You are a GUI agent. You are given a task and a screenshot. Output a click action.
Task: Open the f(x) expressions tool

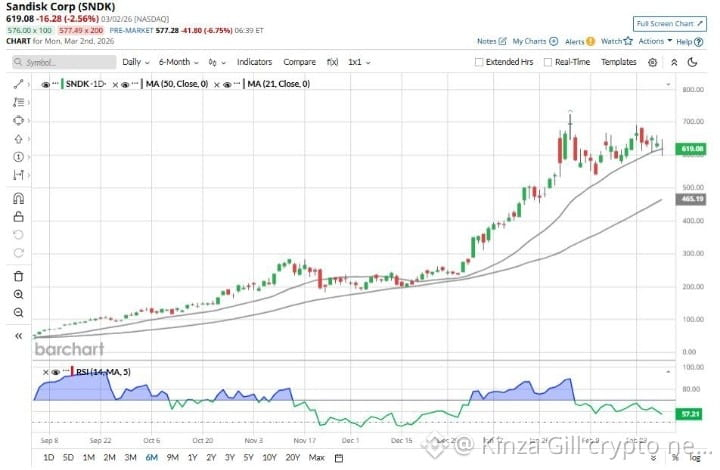pos(332,62)
